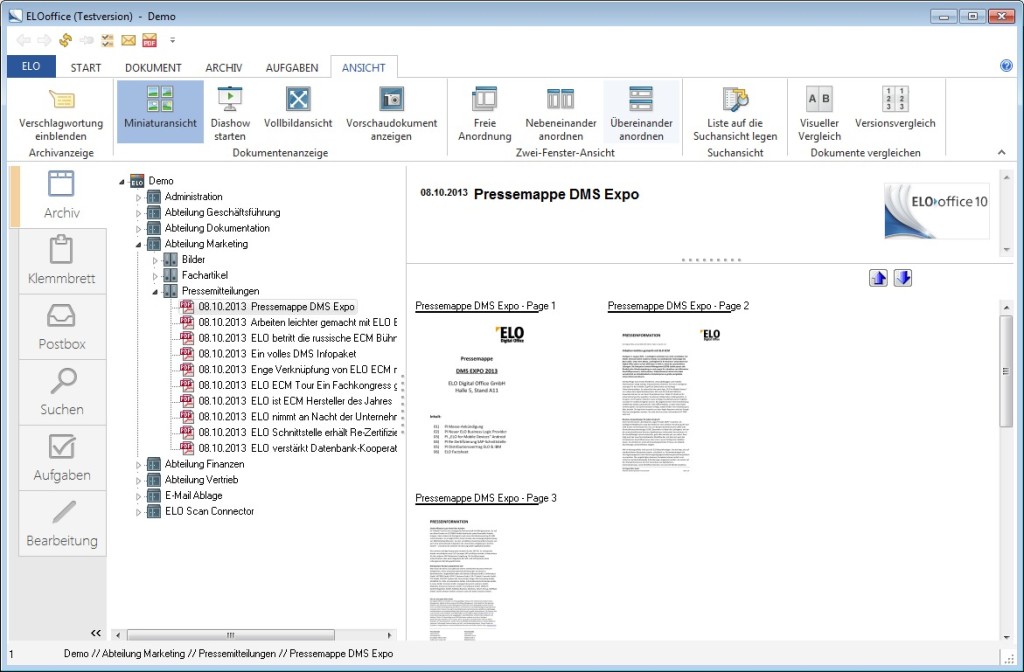Open the ARCHIV ribbon tab

point(224,68)
